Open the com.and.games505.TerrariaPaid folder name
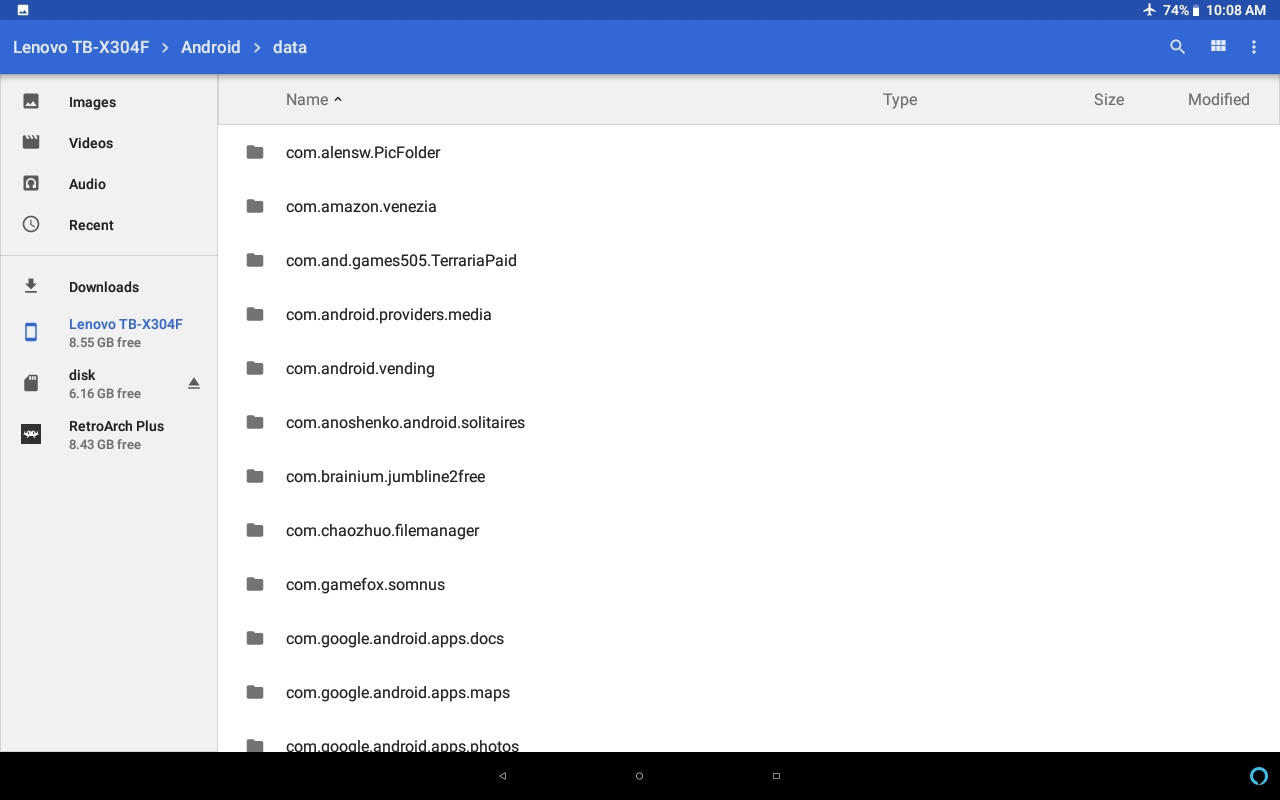The width and height of the screenshot is (1280, 800). coord(401,260)
